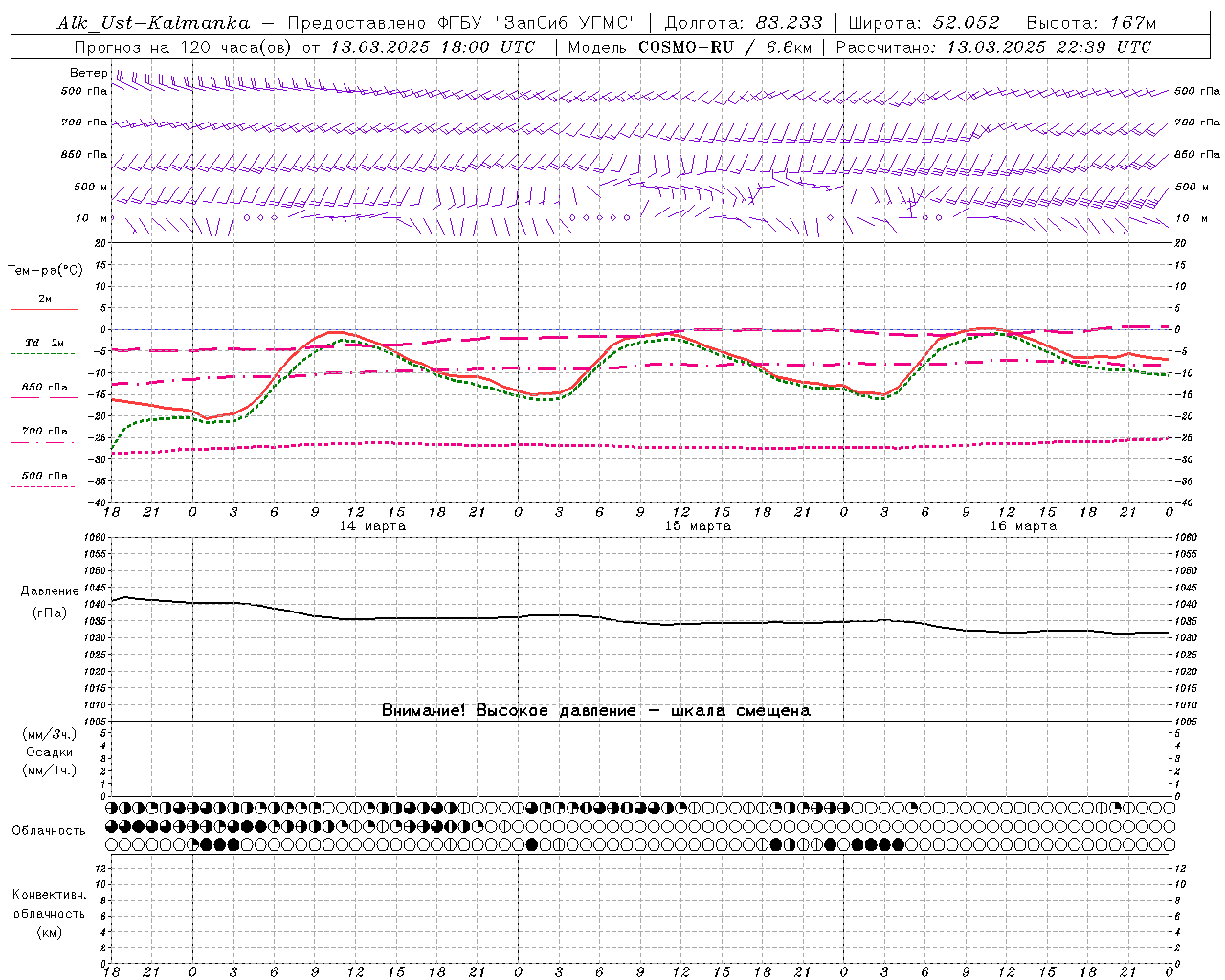Viewport: 1225px width, 980px height.
Task: Click the (гПа) unit under Давление
Action: [x=50, y=612]
